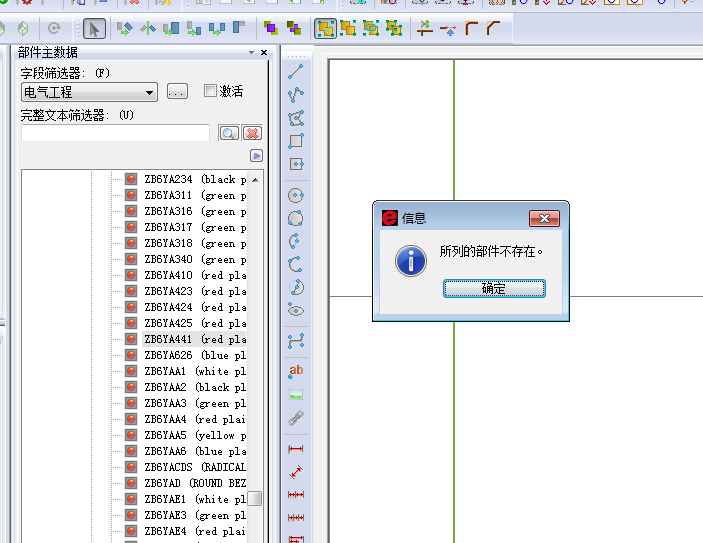Select the Arc by center tool

pos(295,241)
